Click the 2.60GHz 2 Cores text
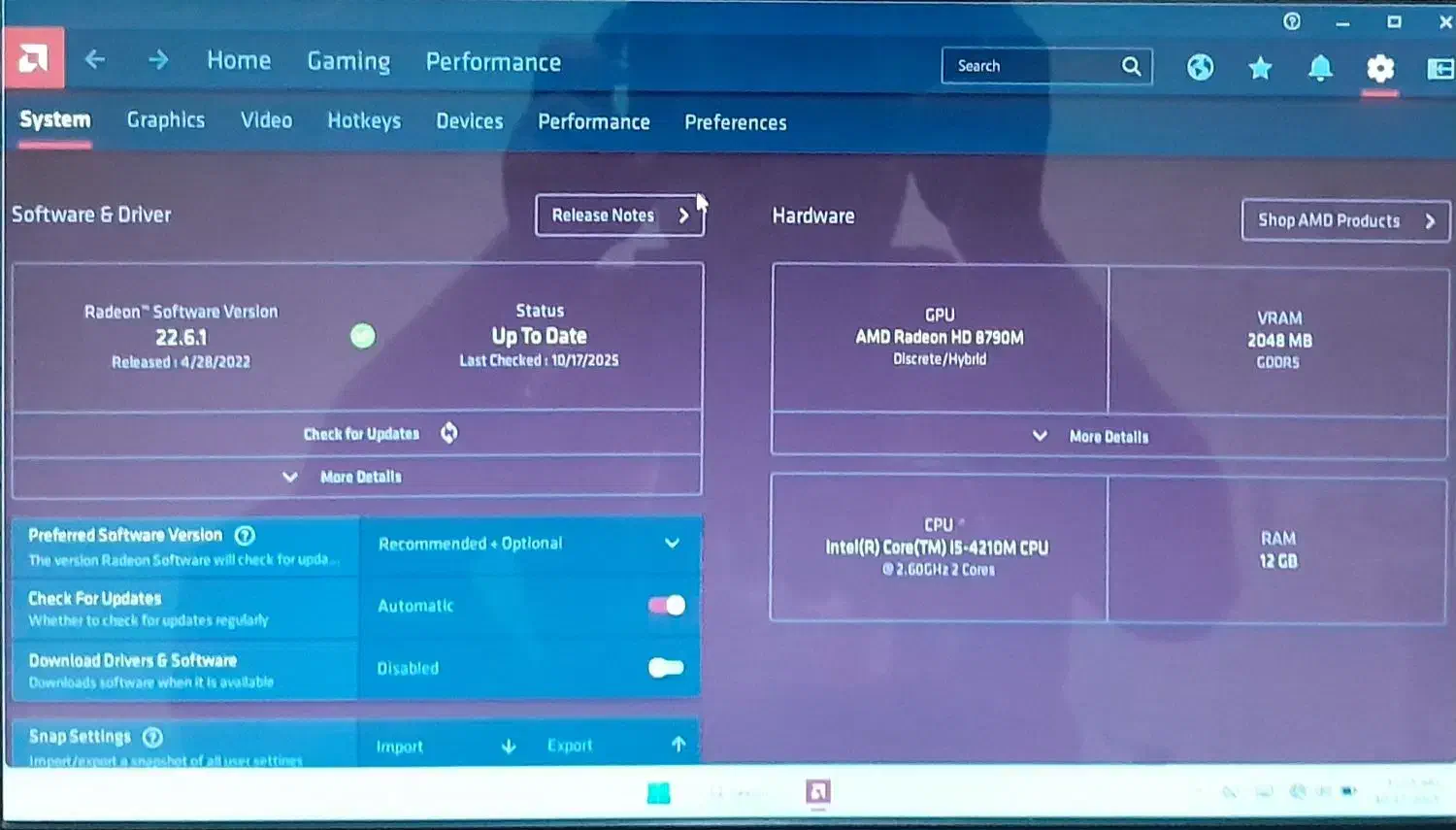1456x830 pixels. point(939,570)
